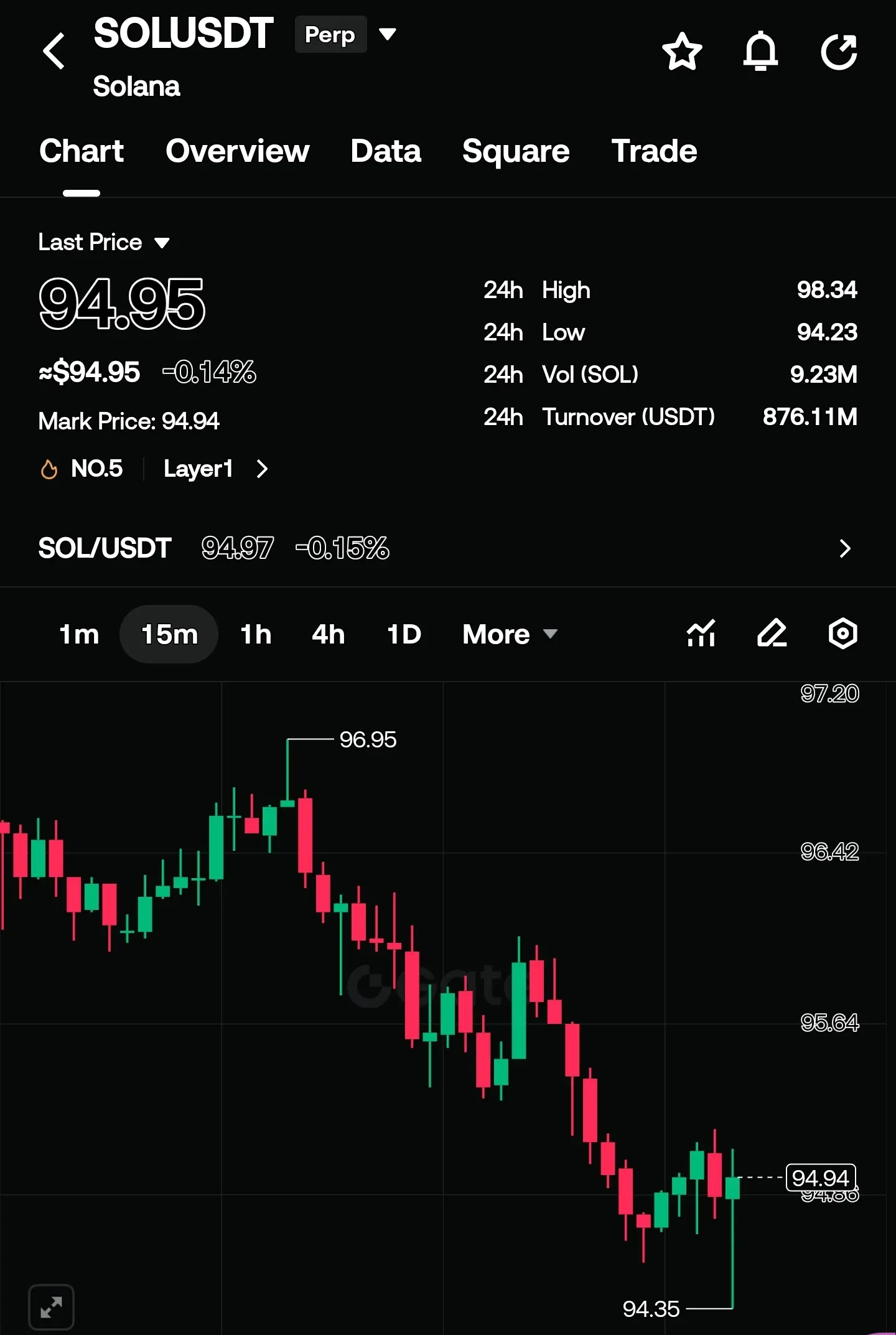Screen dimensions: 896x1335
Task: Open More timeframes dropdown
Action: tap(510, 634)
